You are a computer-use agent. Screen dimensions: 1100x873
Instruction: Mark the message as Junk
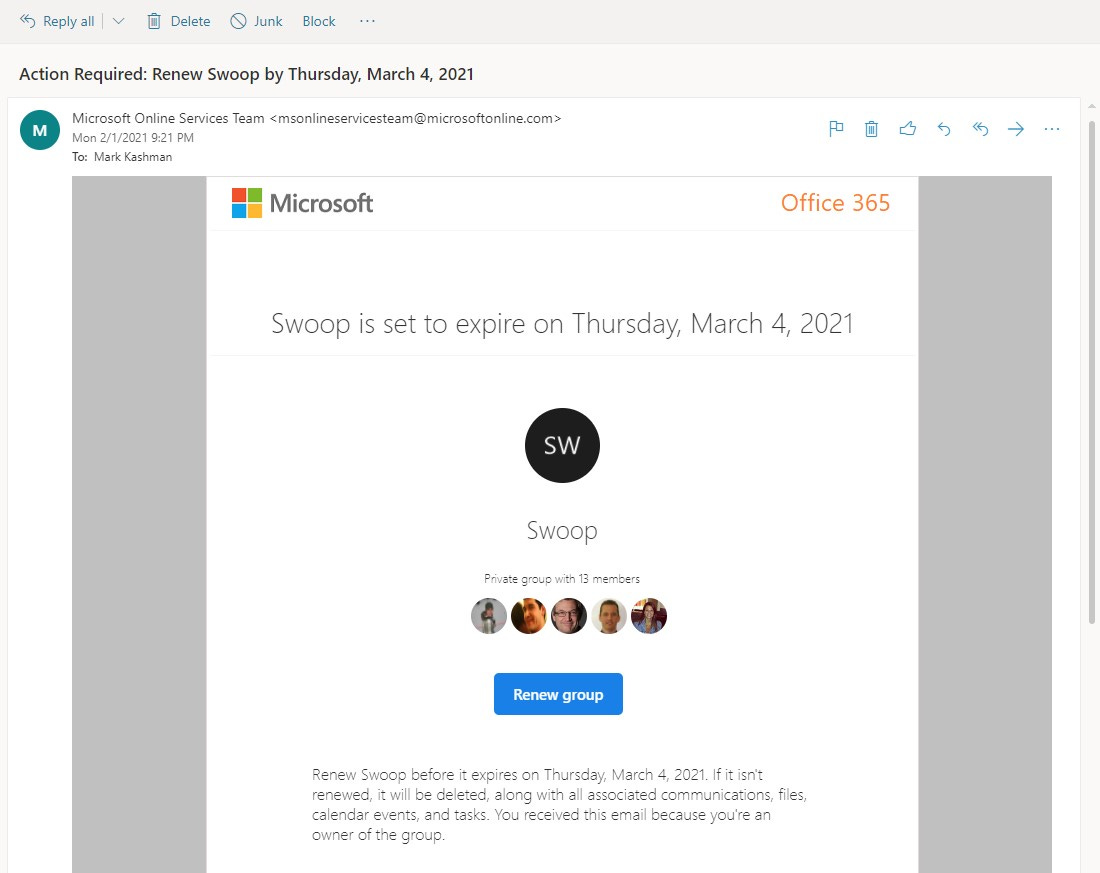coord(256,21)
